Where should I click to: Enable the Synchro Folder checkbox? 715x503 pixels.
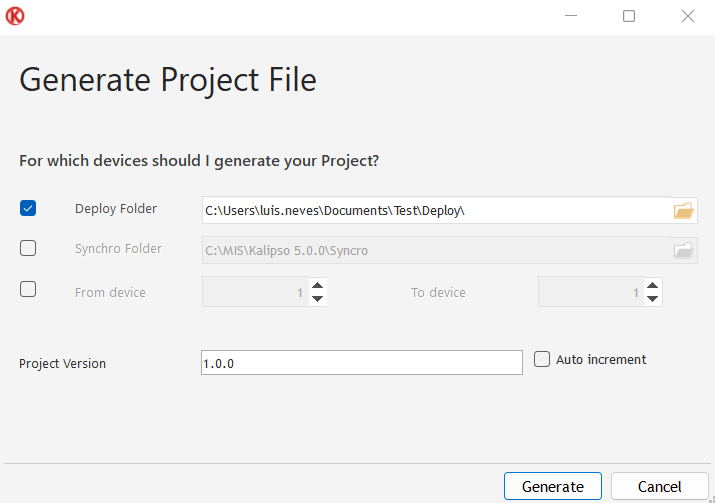click(28, 248)
